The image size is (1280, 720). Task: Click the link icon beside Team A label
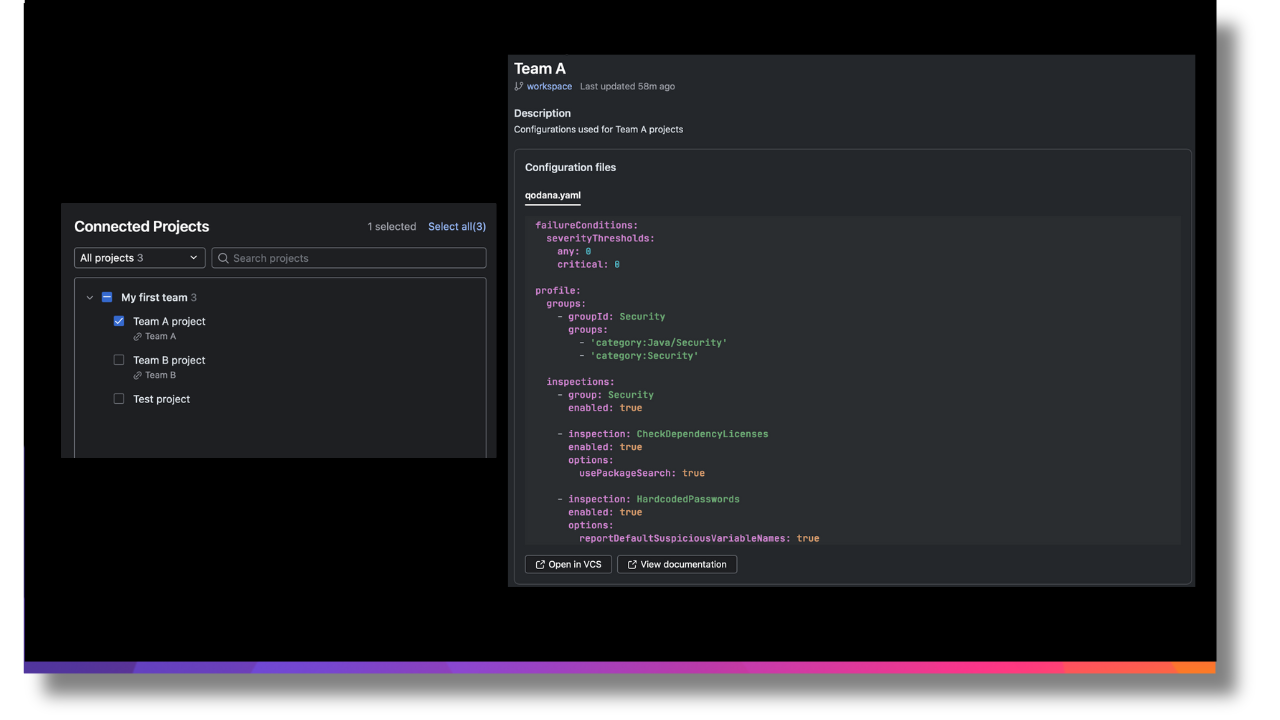click(x=138, y=337)
